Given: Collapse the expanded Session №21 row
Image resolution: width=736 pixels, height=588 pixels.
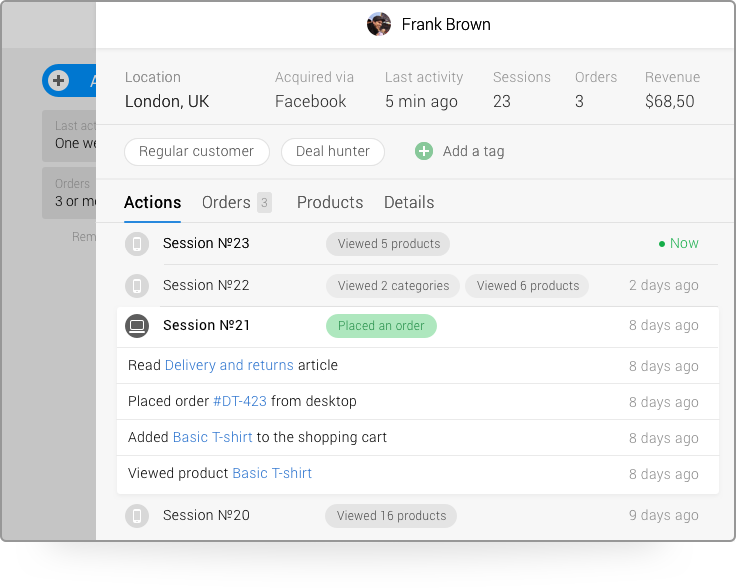Looking at the screenshot, I should 206,326.
